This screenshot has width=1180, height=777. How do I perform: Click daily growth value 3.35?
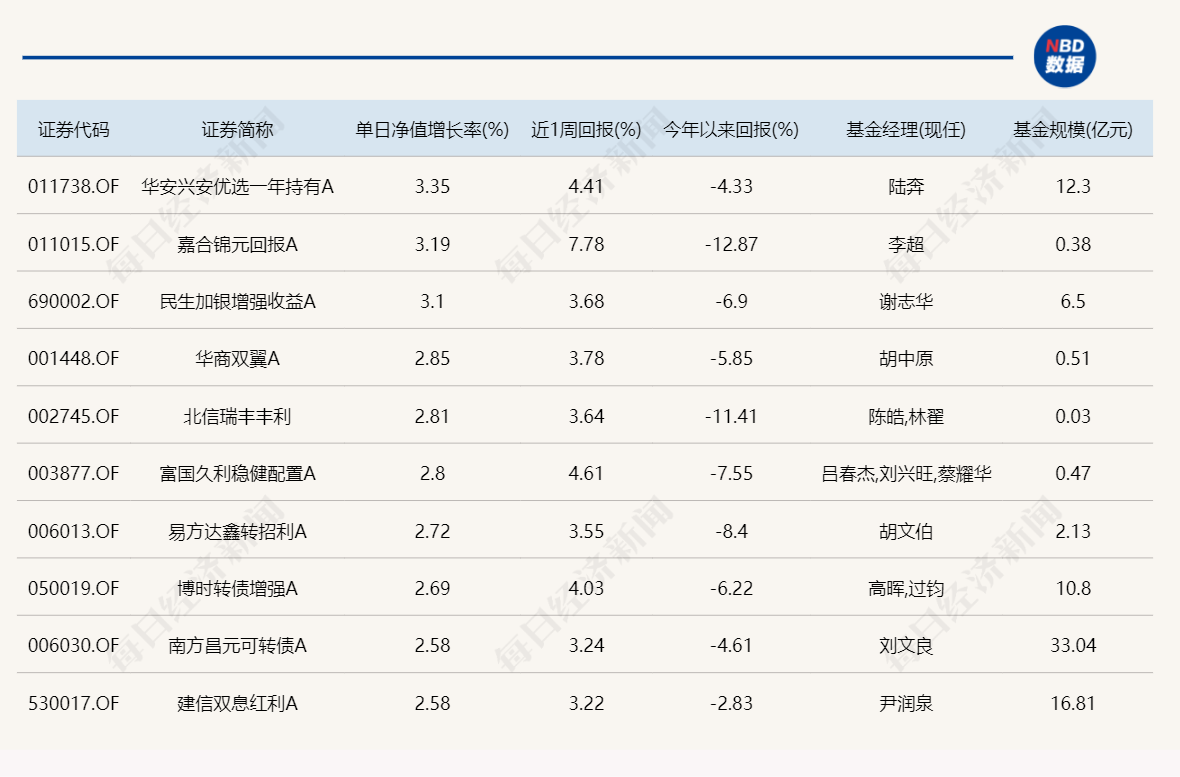[x=432, y=186]
